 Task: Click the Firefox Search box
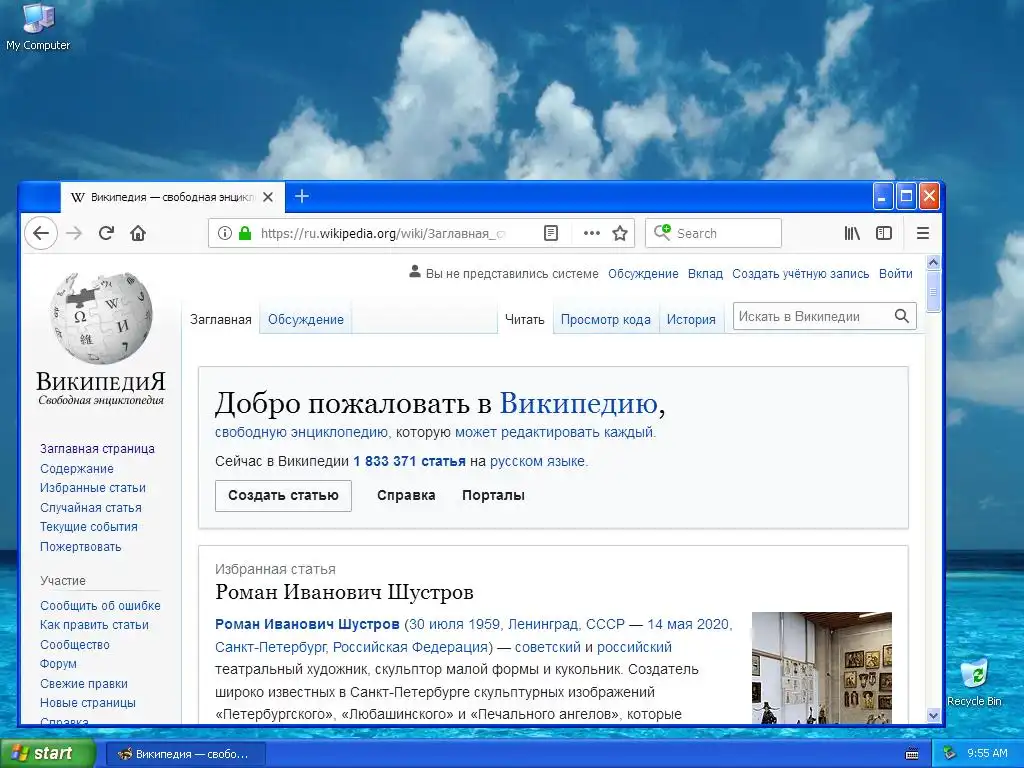(713, 233)
